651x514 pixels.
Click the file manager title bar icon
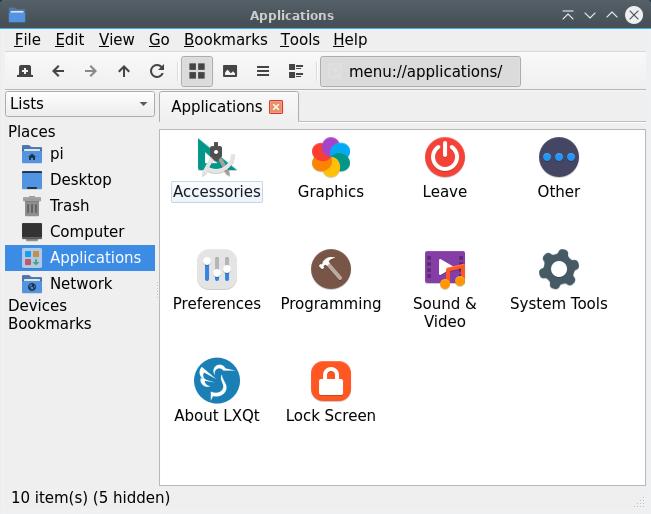pyautogui.click(x=17, y=16)
